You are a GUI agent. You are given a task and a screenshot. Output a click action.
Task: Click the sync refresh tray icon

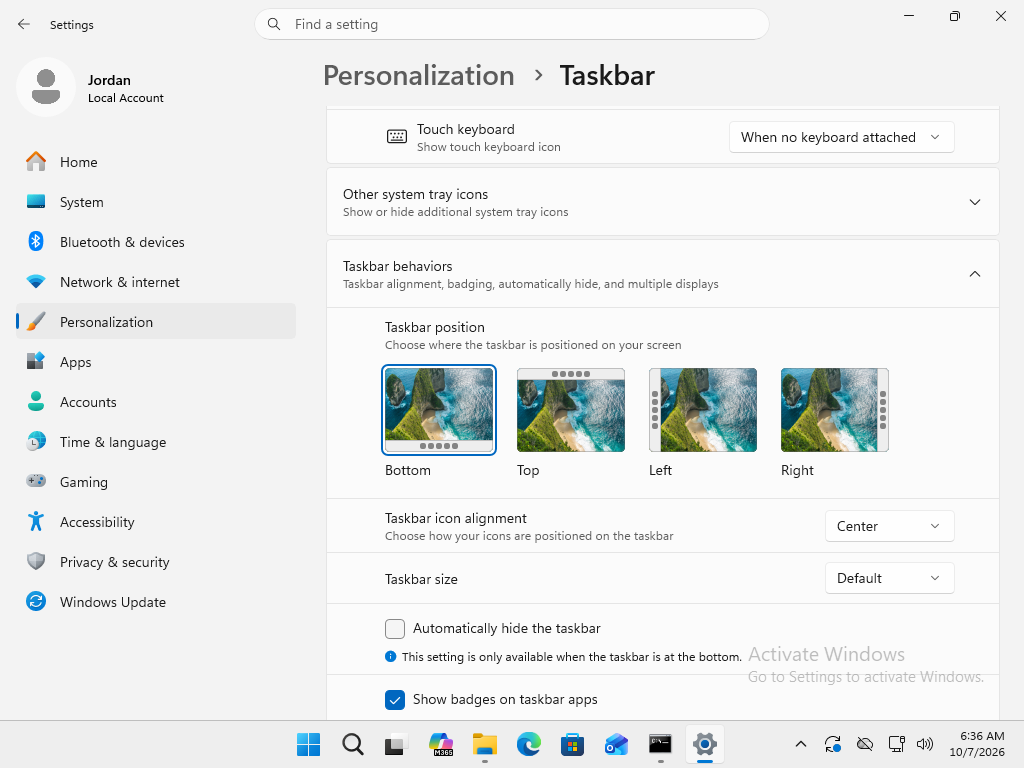(x=833, y=744)
